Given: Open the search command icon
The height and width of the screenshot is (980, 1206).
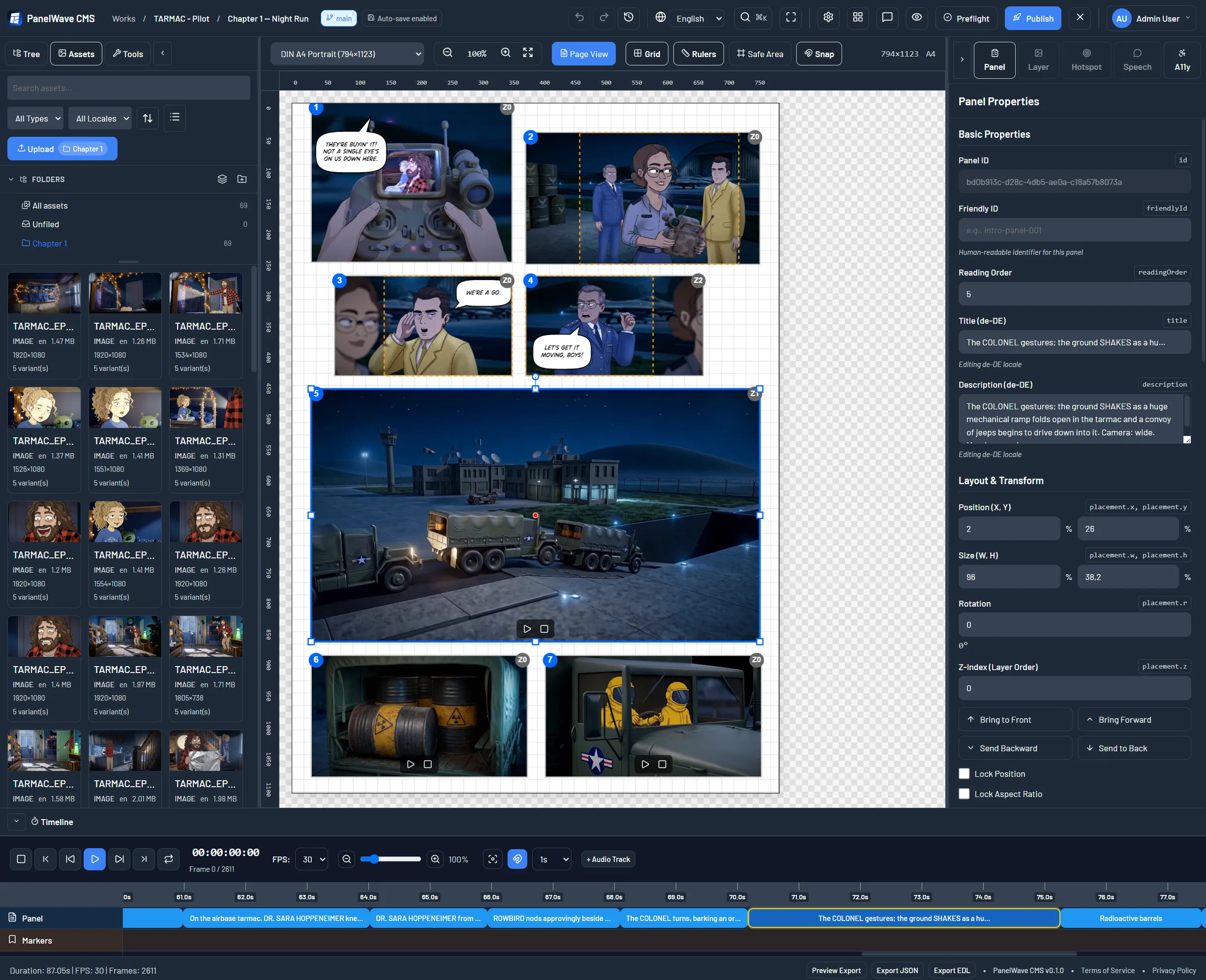Looking at the screenshot, I should 753,18.
